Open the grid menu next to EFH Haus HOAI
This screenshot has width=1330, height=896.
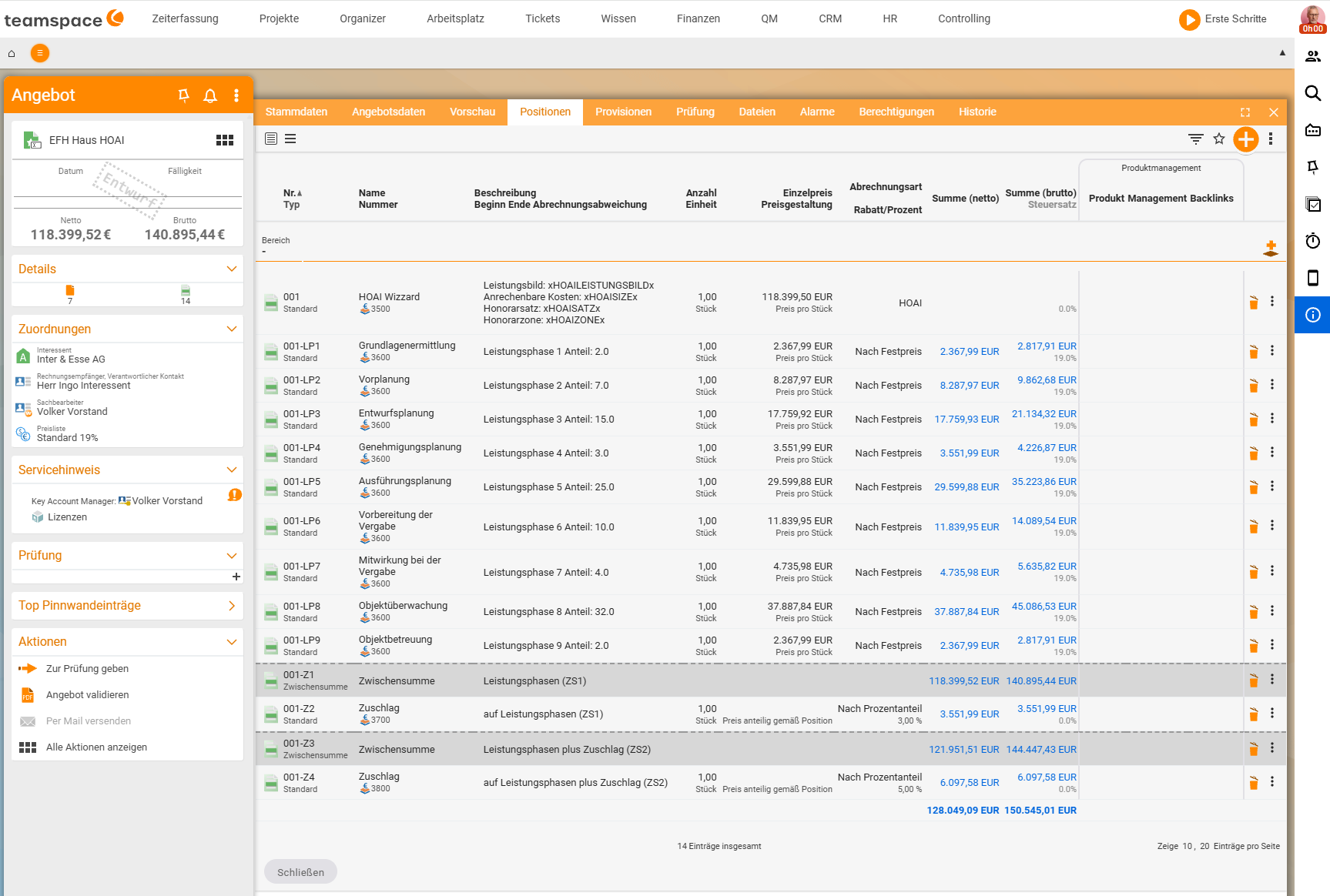click(x=225, y=140)
